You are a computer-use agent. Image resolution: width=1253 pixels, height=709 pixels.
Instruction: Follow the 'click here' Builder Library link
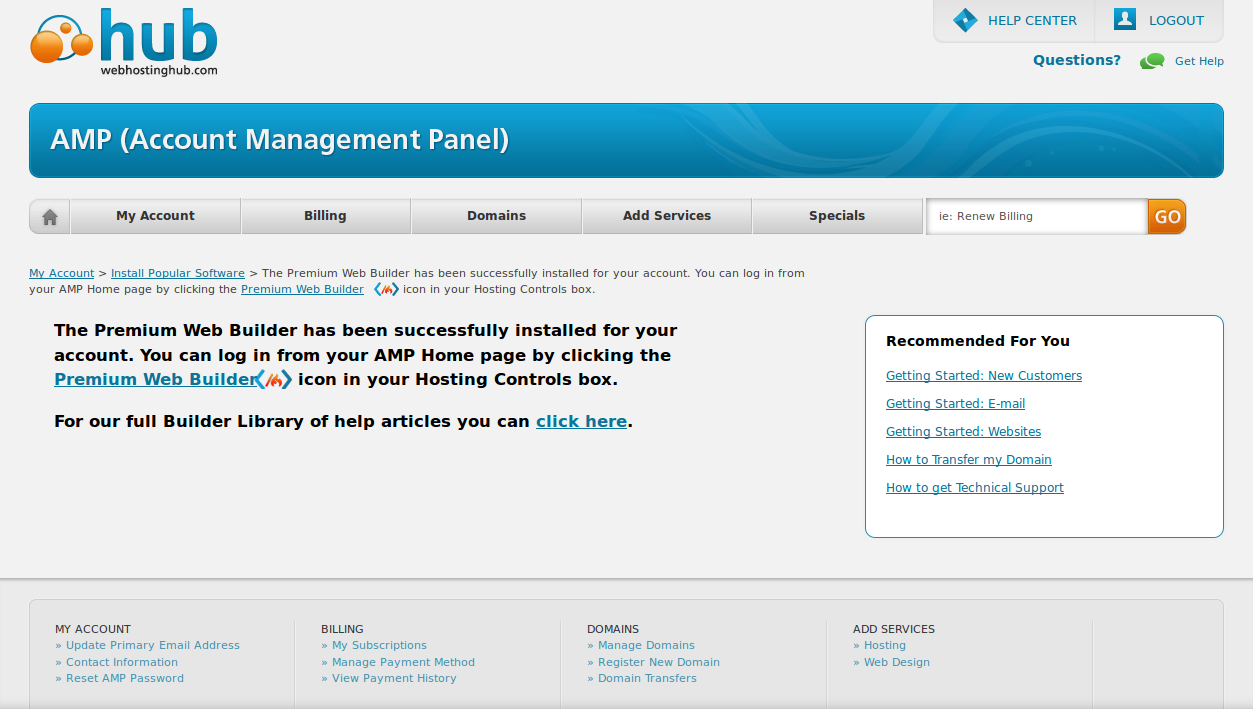581,422
